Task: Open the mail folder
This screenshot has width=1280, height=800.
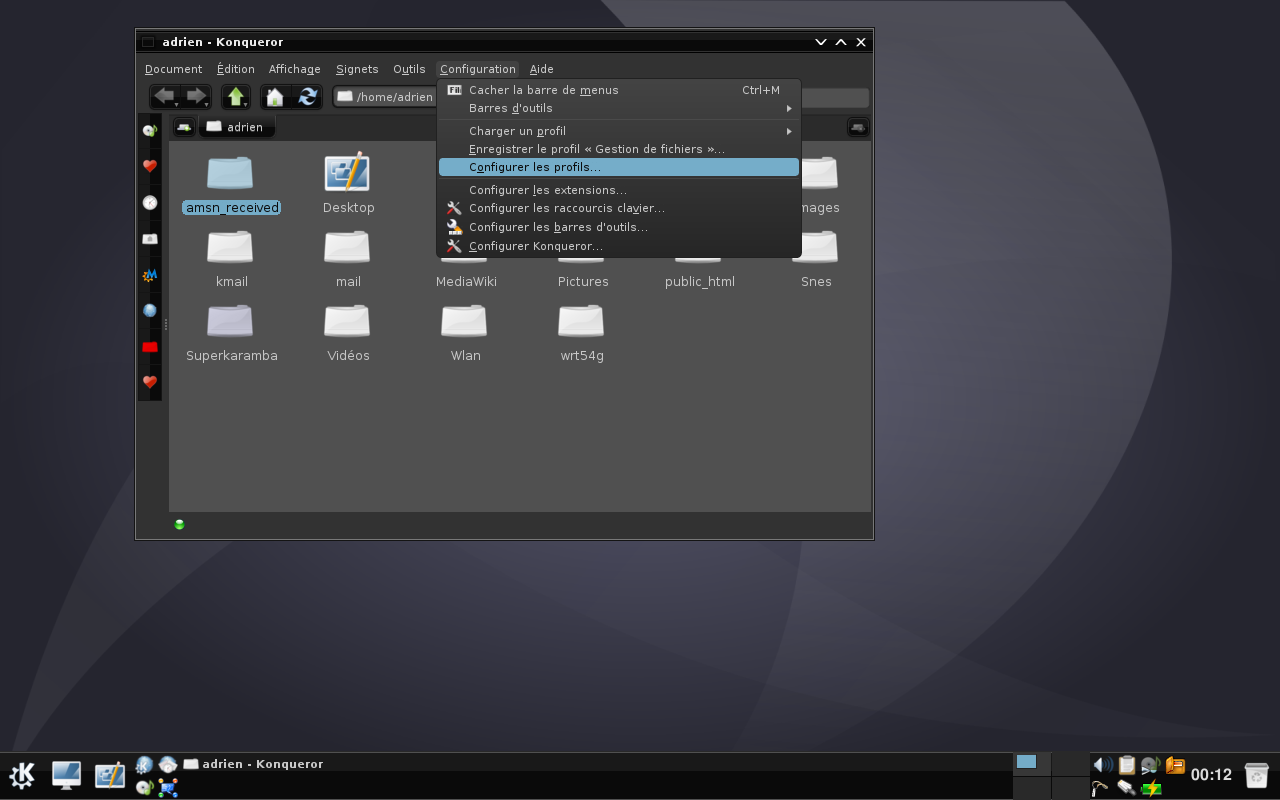Action: point(348,258)
